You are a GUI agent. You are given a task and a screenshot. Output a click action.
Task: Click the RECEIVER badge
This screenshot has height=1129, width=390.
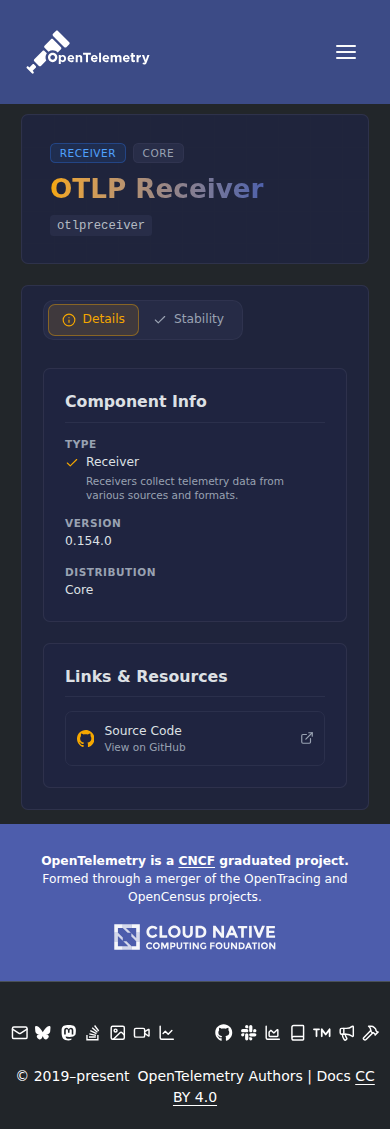tap(88, 153)
